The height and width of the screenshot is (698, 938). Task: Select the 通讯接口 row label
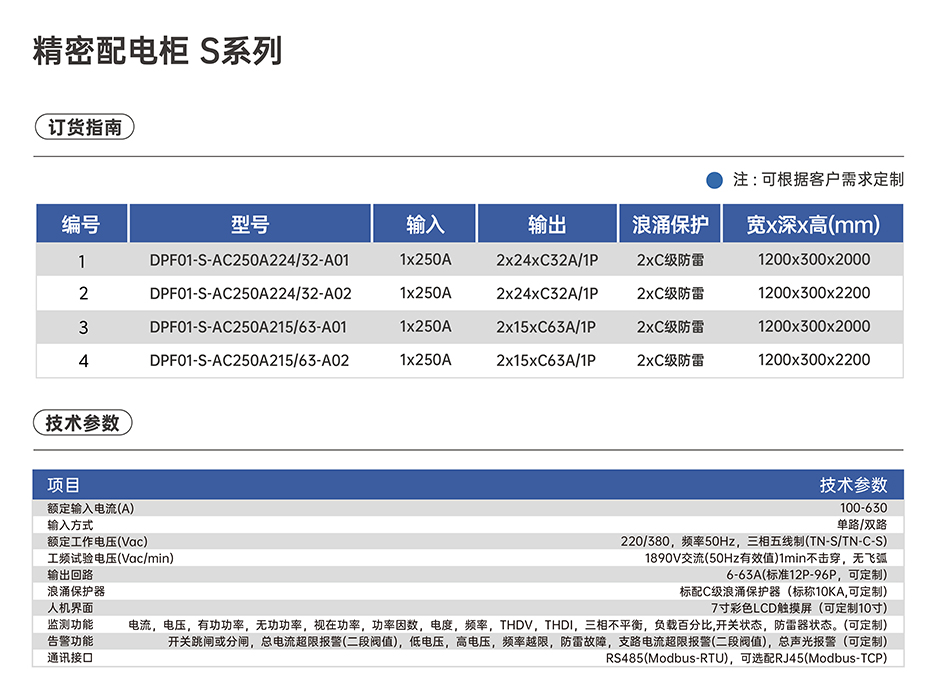[69, 658]
